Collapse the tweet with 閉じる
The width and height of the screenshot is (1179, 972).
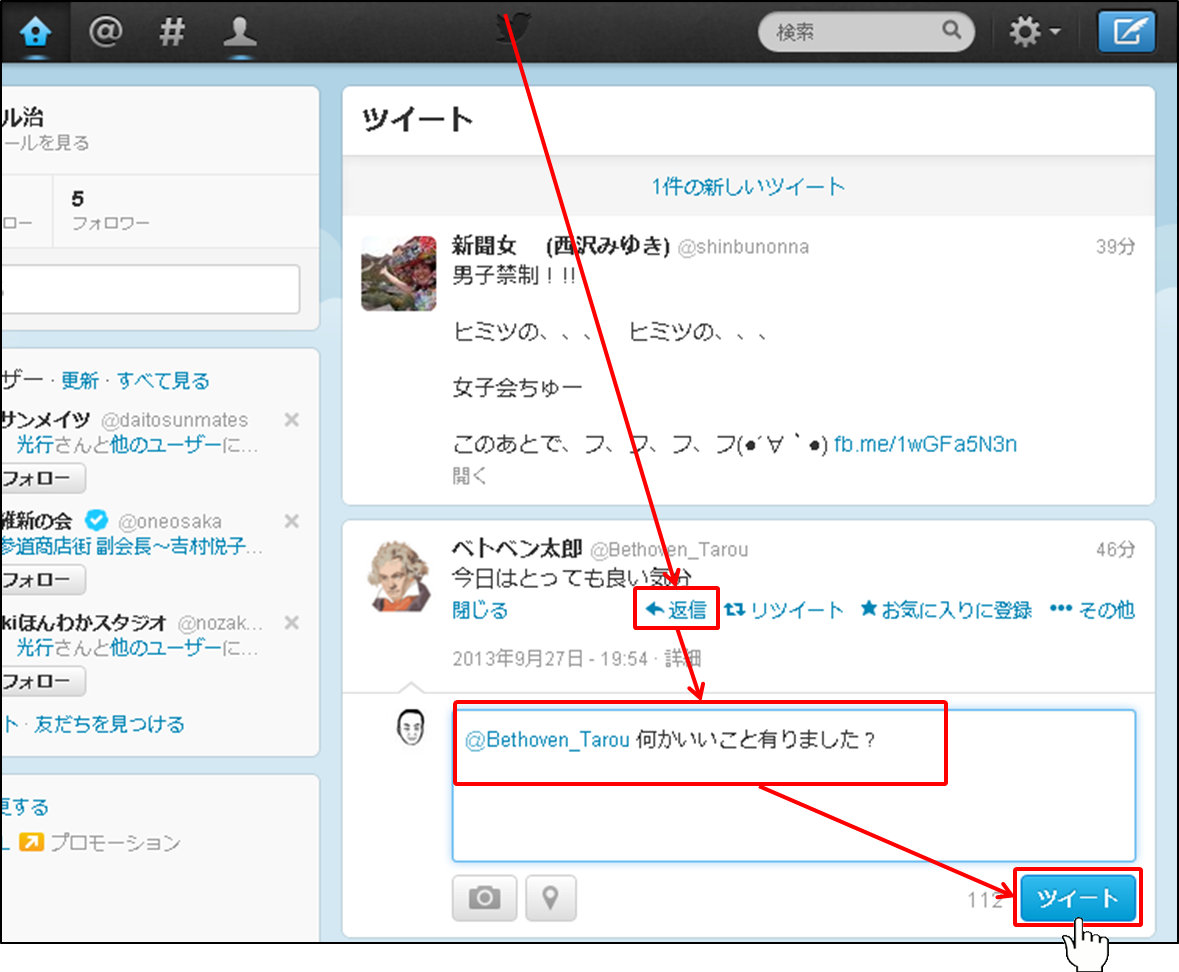480,610
